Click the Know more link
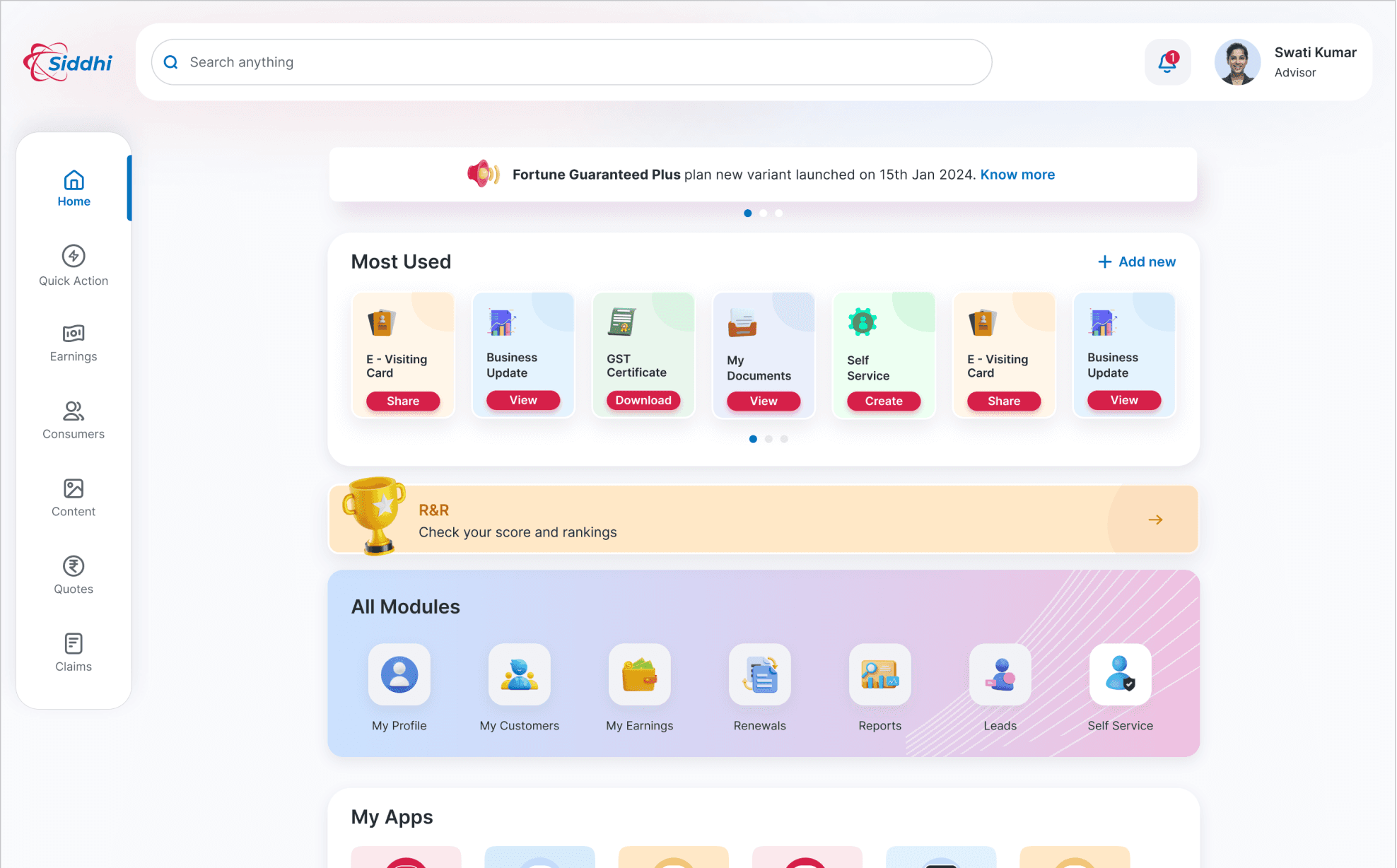The height and width of the screenshot is (868, 1397). pyautogui.click(x=1017, y=175)
